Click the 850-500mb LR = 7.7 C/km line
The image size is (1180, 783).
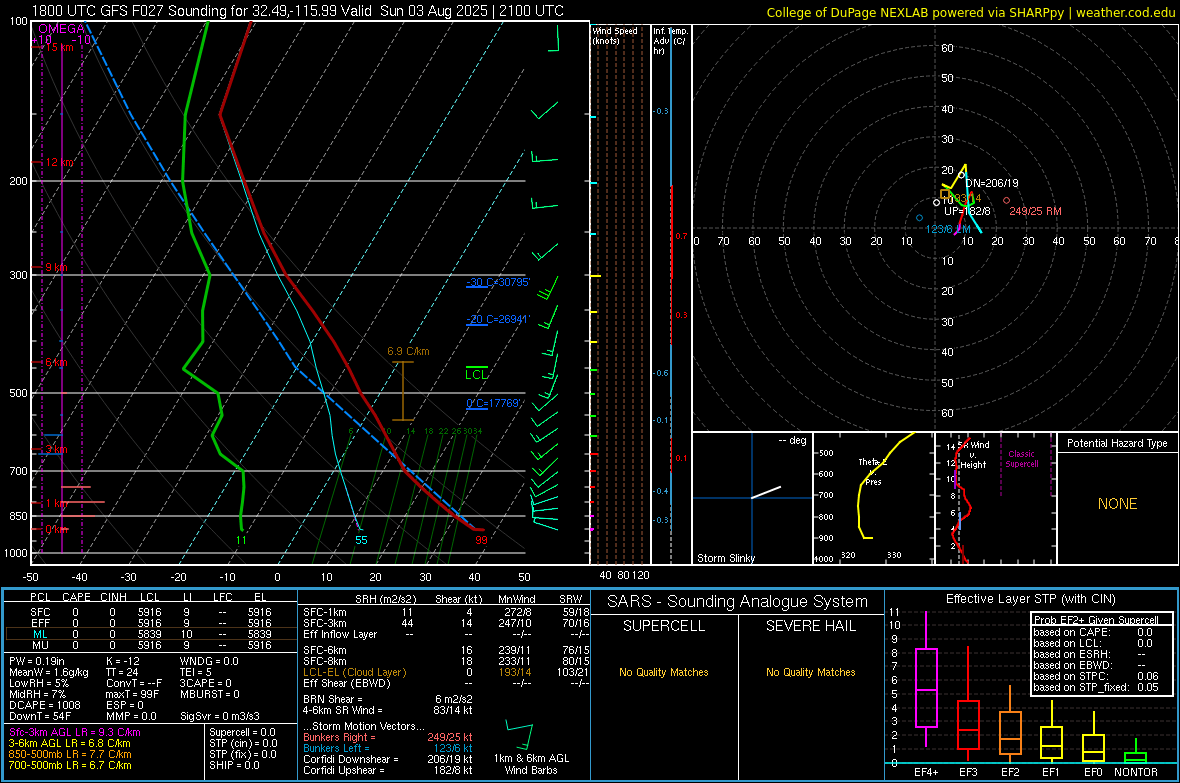70,754
